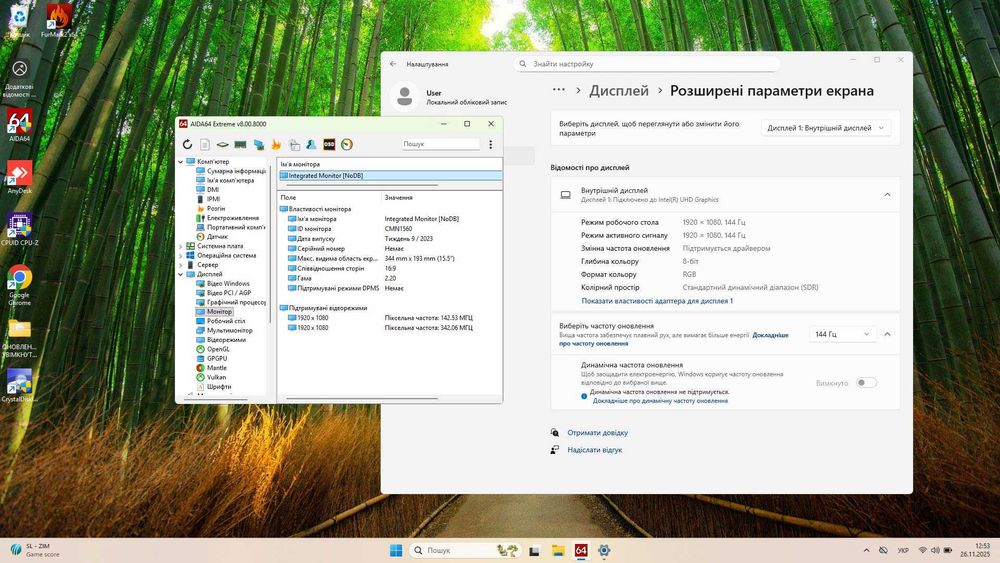Select the 142.53 МГц pixel clock row
Image resolution: width=1000 pixels, height=563 pixels.
click(390, 318)
